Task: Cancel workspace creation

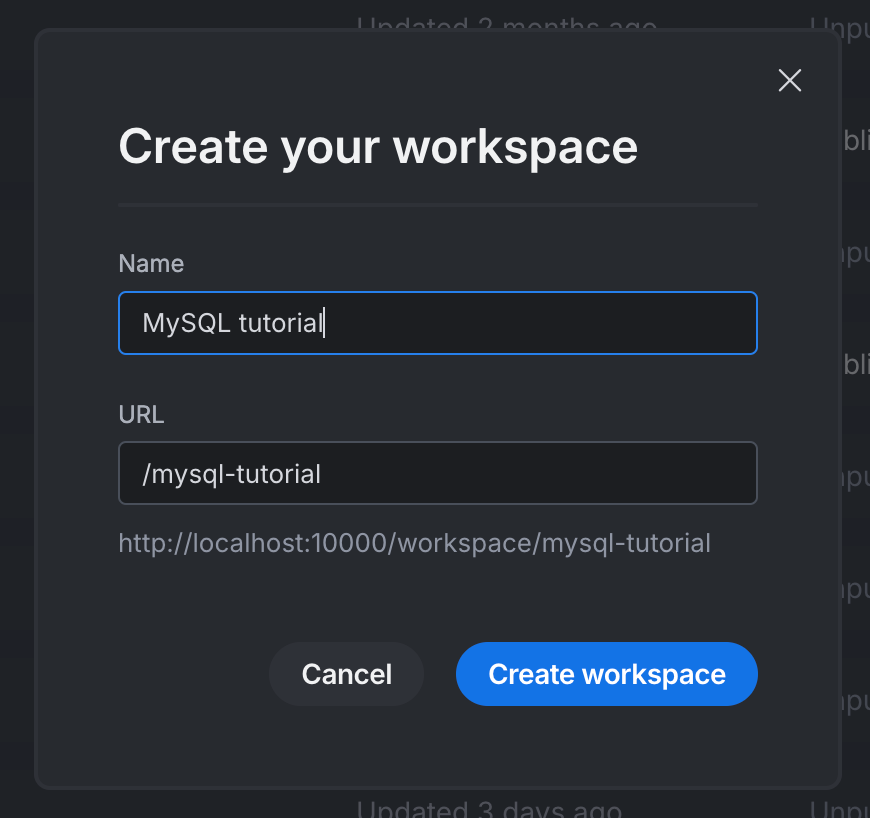Action: pos(347,674)
